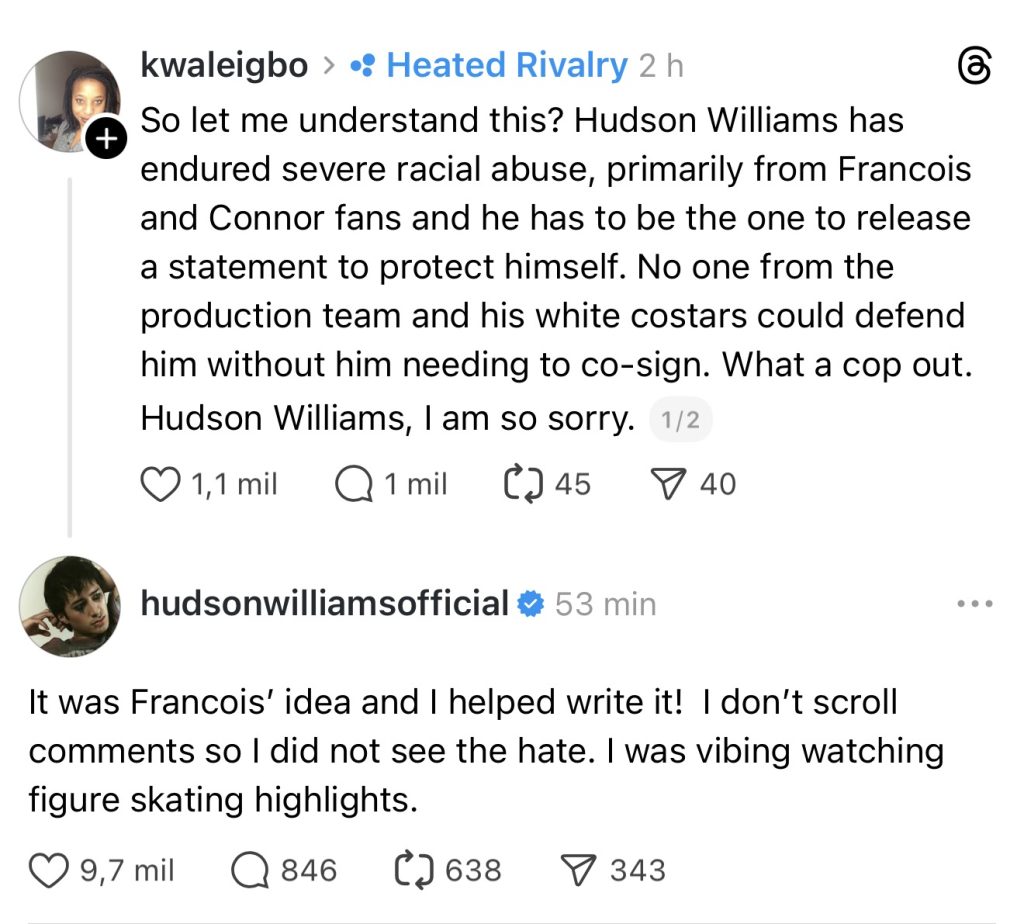
Task: Visit hudsonwilliamsofficial's profile username
Action: (325, 604)
